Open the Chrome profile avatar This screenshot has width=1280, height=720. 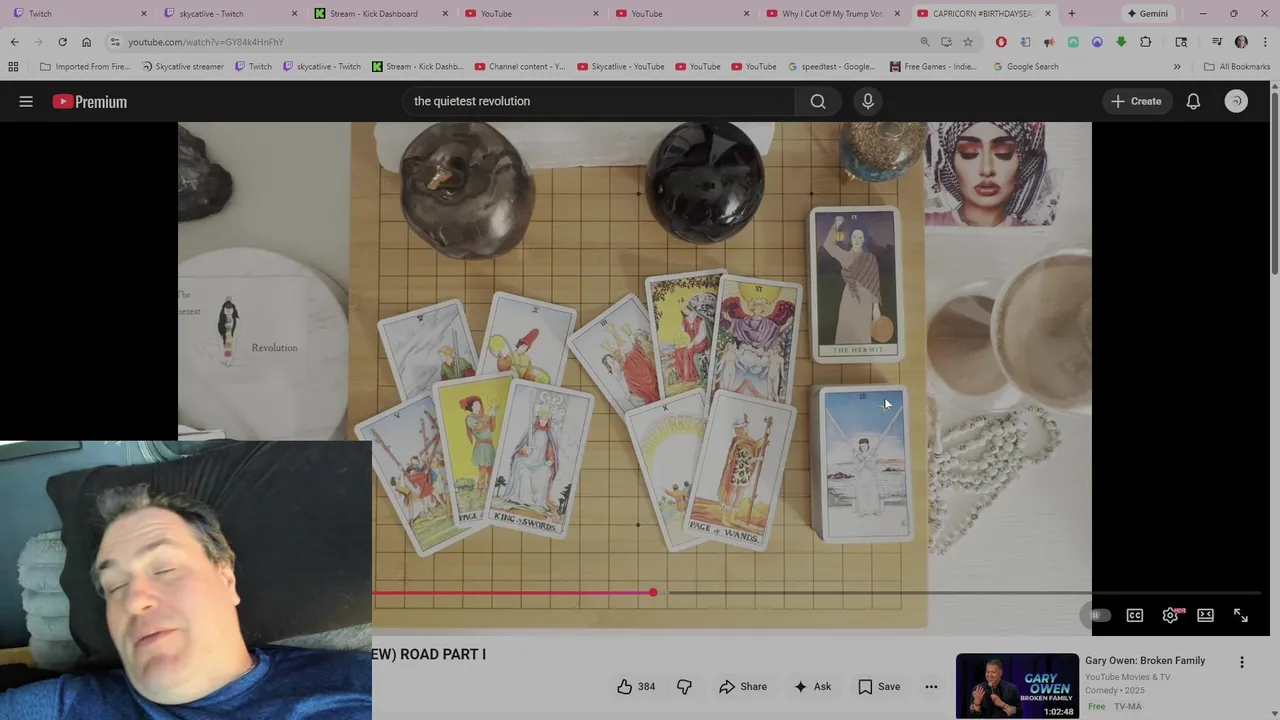tap(1241, 42)
